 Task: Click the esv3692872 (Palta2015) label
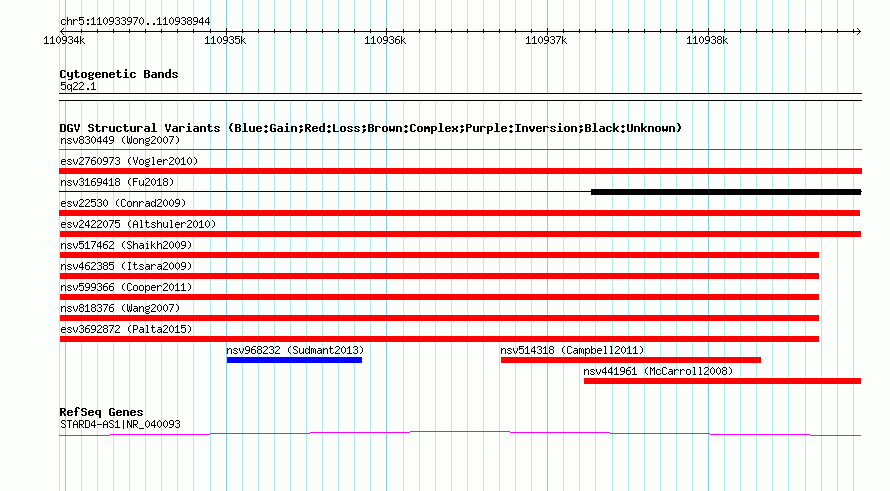[x=126, y=329]
